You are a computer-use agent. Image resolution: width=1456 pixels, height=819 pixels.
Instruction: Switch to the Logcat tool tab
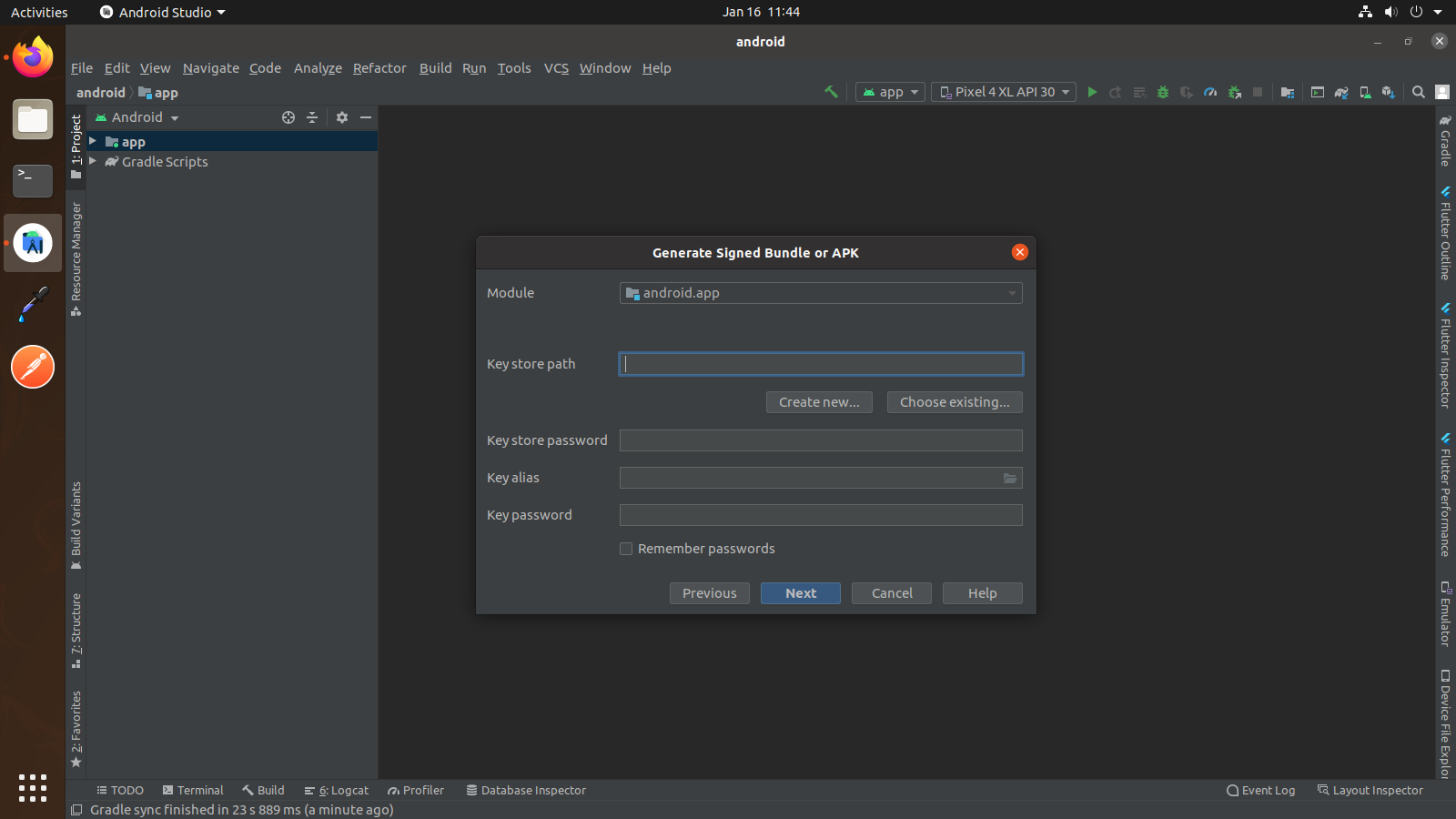tap(337, 791)
